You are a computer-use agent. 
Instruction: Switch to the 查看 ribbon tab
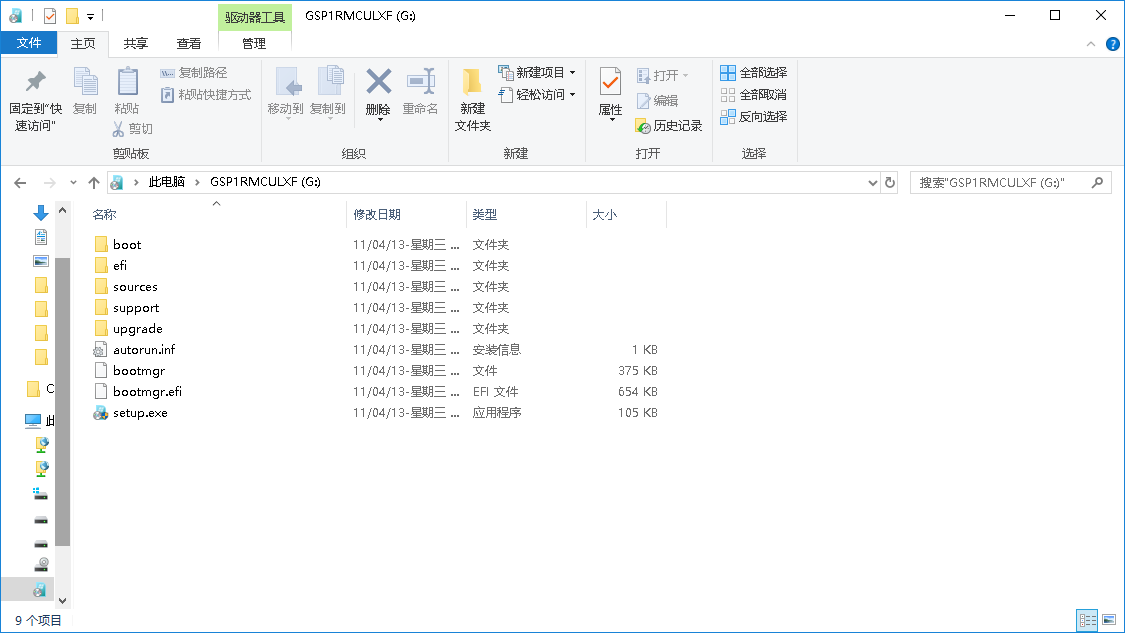192,44
